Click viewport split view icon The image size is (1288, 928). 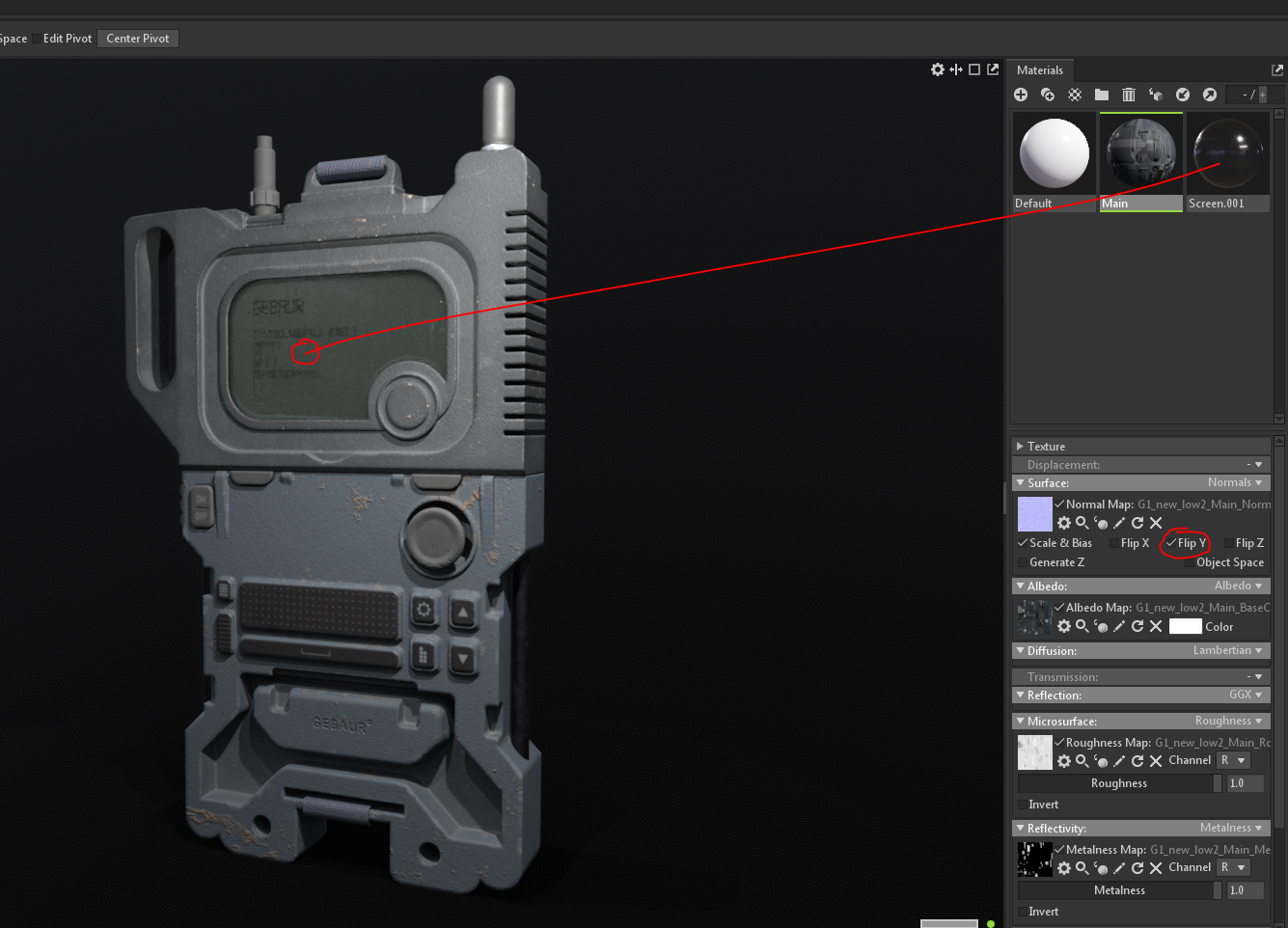pos(956,69)
